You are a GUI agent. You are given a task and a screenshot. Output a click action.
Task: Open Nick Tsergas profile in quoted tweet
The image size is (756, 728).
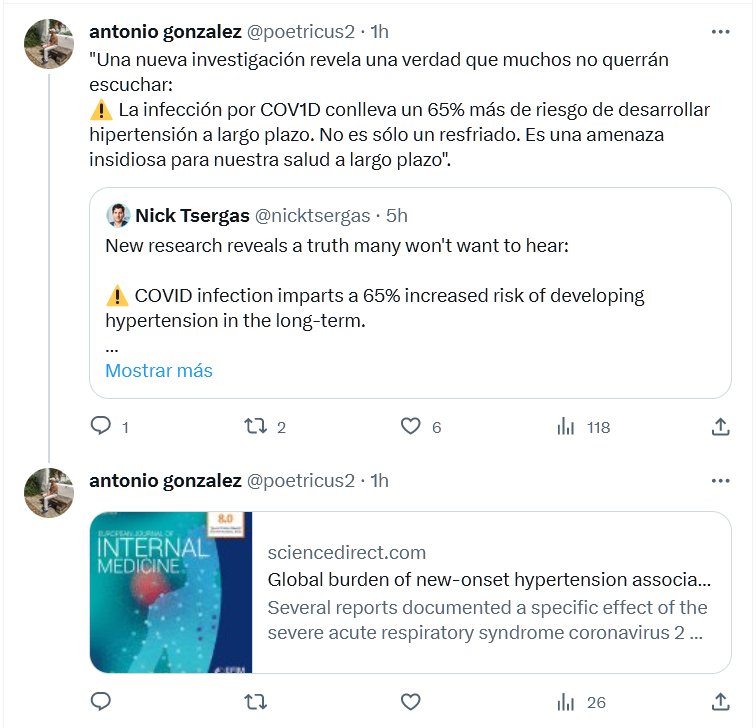click(192, 215)
